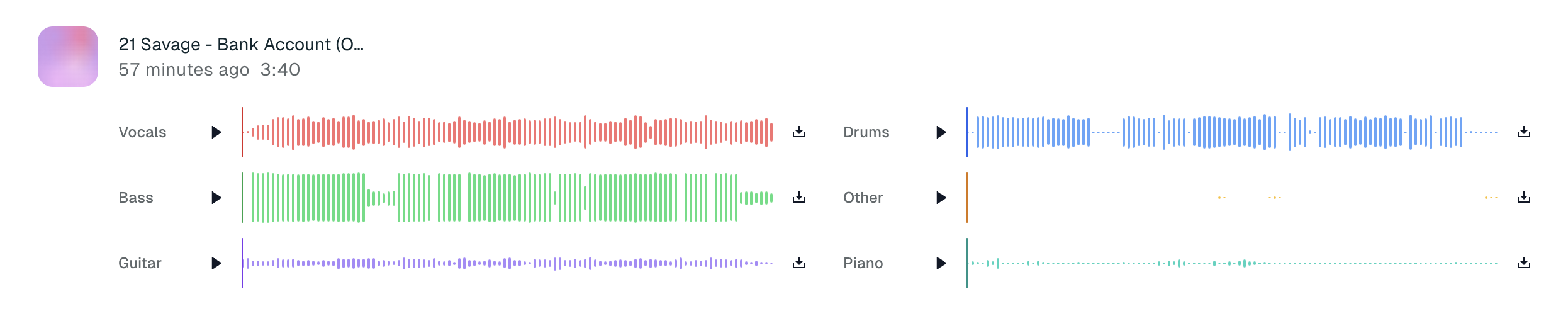Seek within the blue Drums waveform
The image size is (1568, 311).
1232,132
